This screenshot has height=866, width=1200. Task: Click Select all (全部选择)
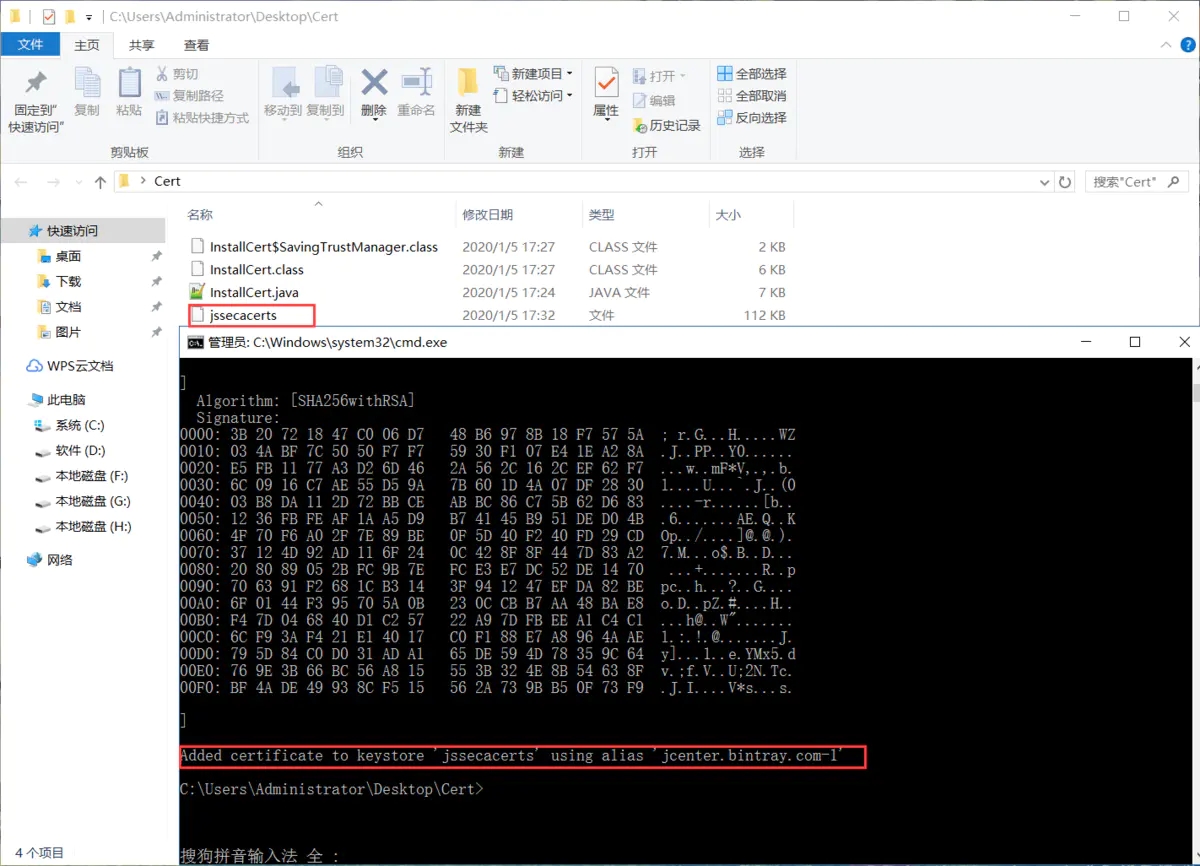click(752, 74)
